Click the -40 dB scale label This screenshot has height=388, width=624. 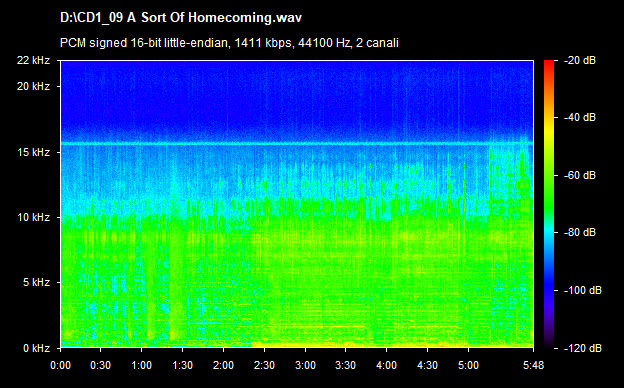[580, 117]
